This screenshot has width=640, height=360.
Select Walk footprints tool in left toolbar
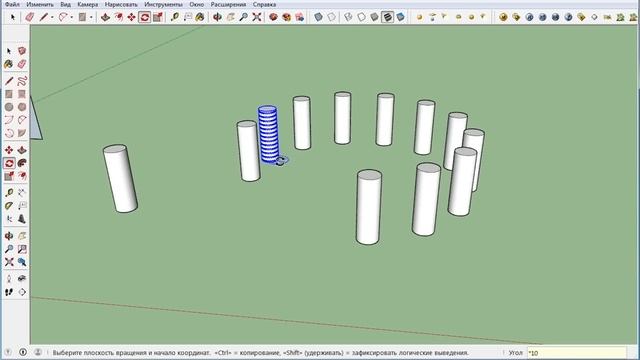pos(9,292)
